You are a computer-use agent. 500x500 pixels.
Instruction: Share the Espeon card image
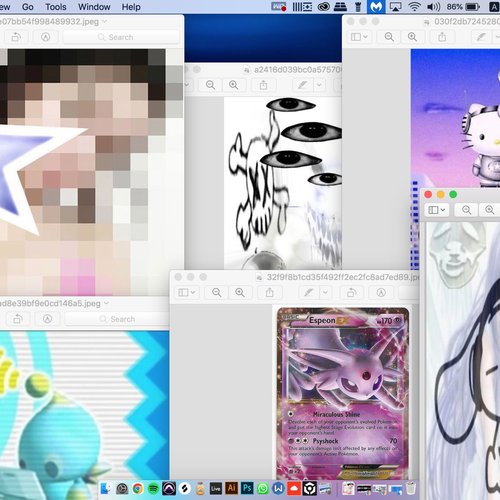(x=269, y=293)
